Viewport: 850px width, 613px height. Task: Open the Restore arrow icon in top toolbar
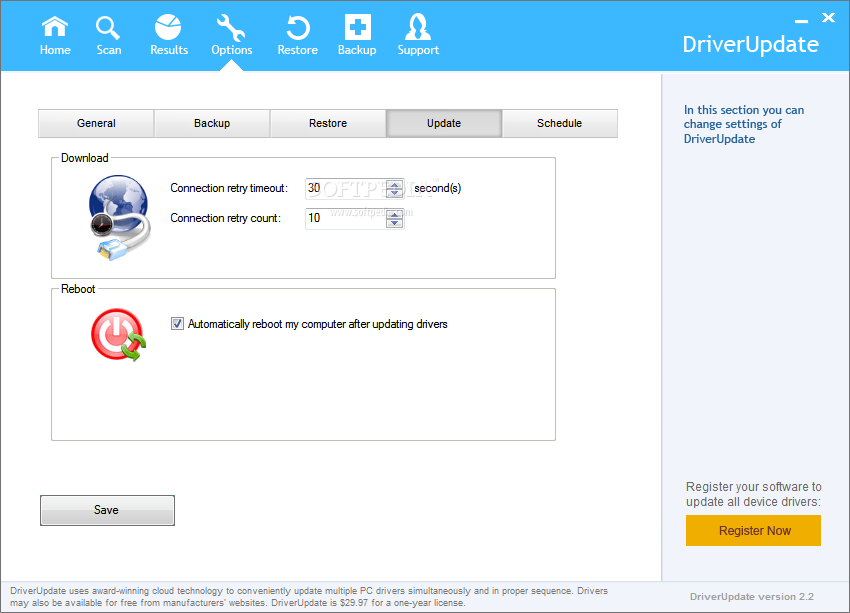point(298,28)
